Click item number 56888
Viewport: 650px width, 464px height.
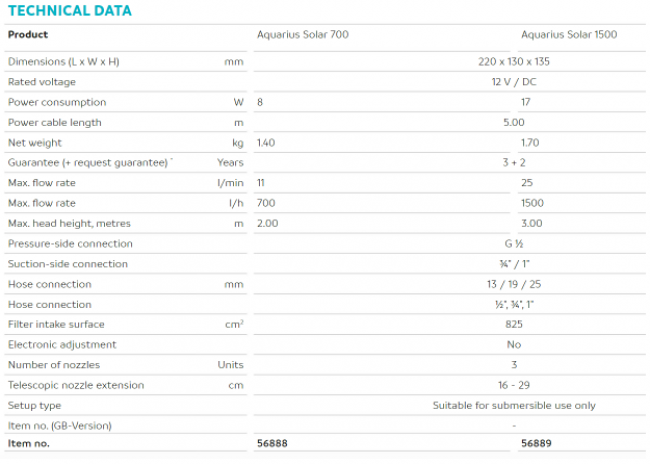tap(272, 444)
